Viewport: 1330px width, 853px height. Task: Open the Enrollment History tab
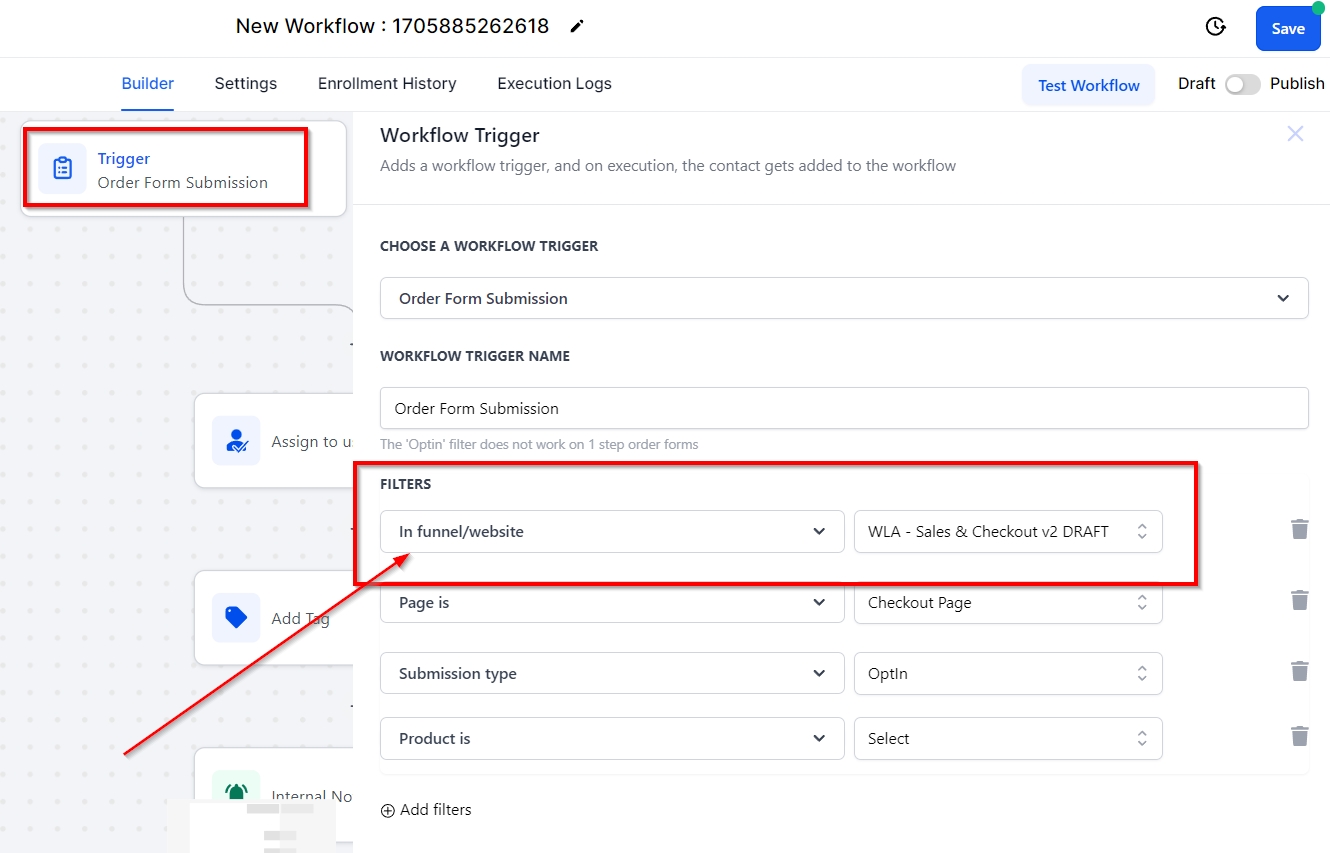(x=387, y=84)
